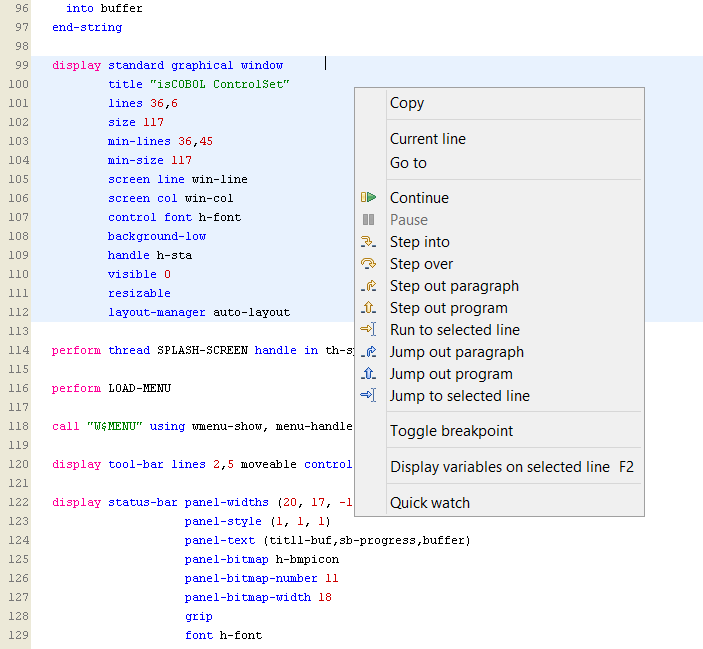The height and width of the screenshot is (649, 703).
Task: Click the "end-string" statement in the editor
Action: [x=87, y=27]
